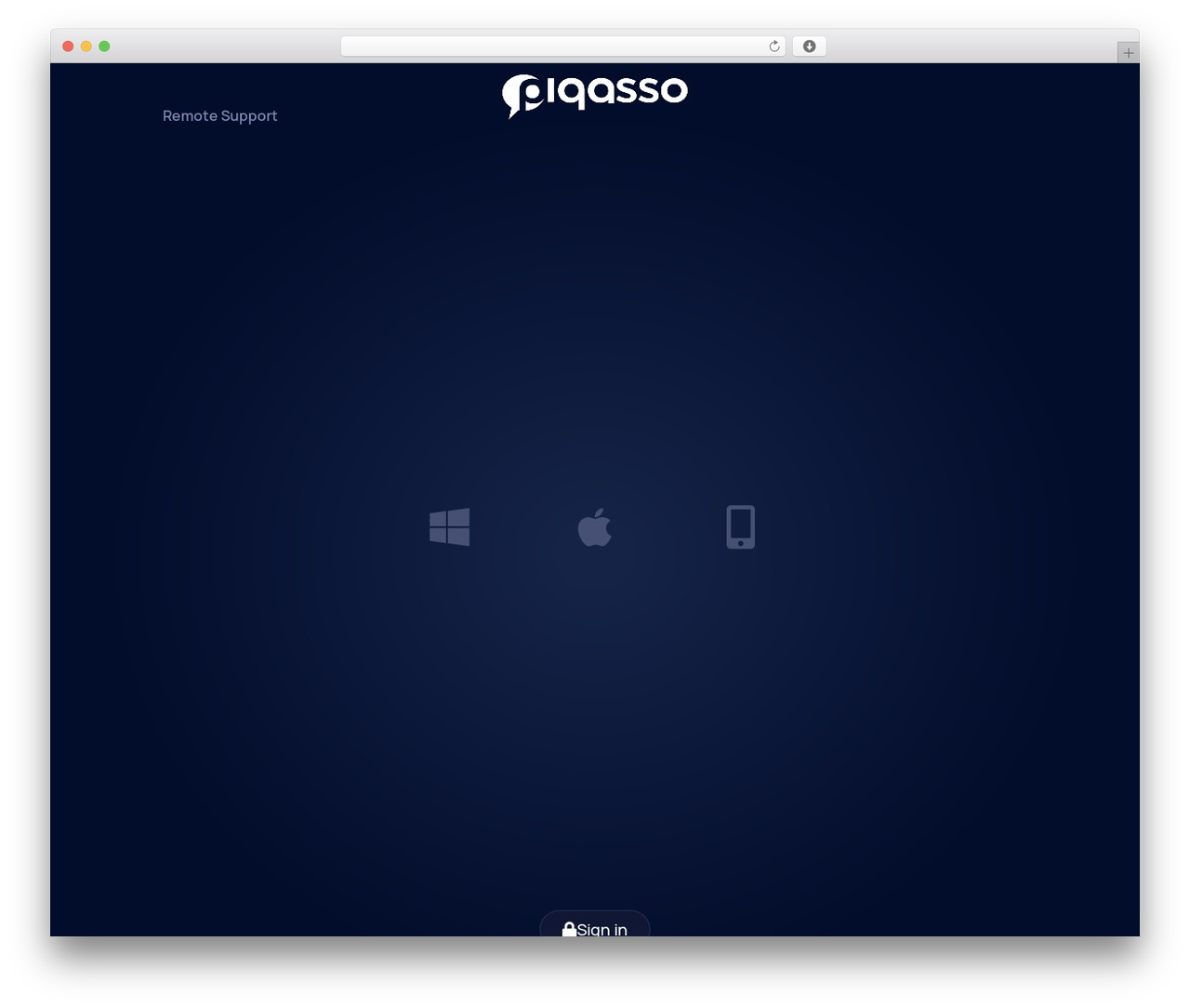Click the browser reload icon

pyautogui.click(x=774, y=46)
